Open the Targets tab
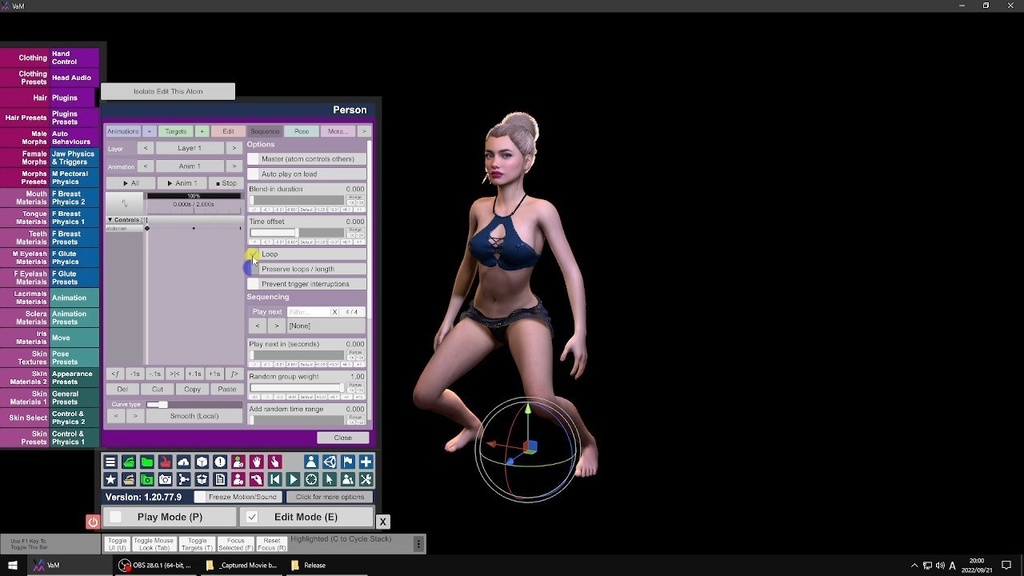 pyautogui.click(x=176, y=131)
